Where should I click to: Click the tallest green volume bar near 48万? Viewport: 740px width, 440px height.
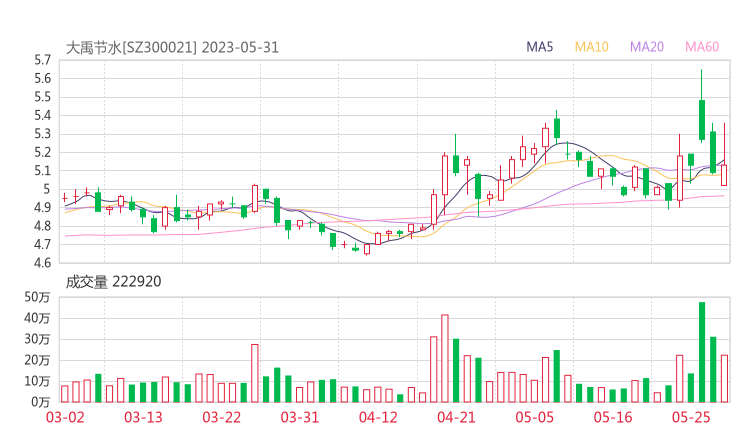pos(702,352)
